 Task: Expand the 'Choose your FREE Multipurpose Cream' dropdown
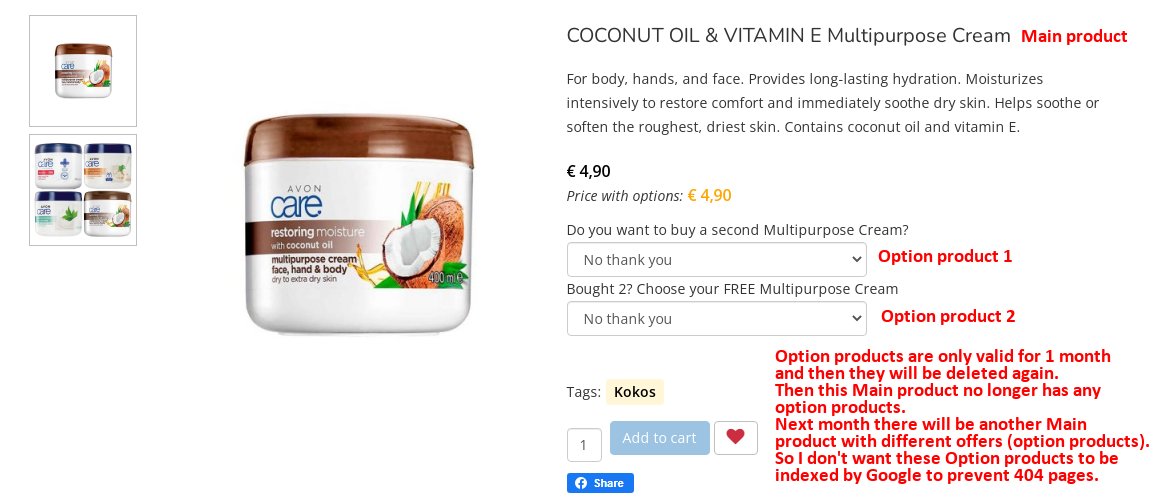tap(716, 318)
